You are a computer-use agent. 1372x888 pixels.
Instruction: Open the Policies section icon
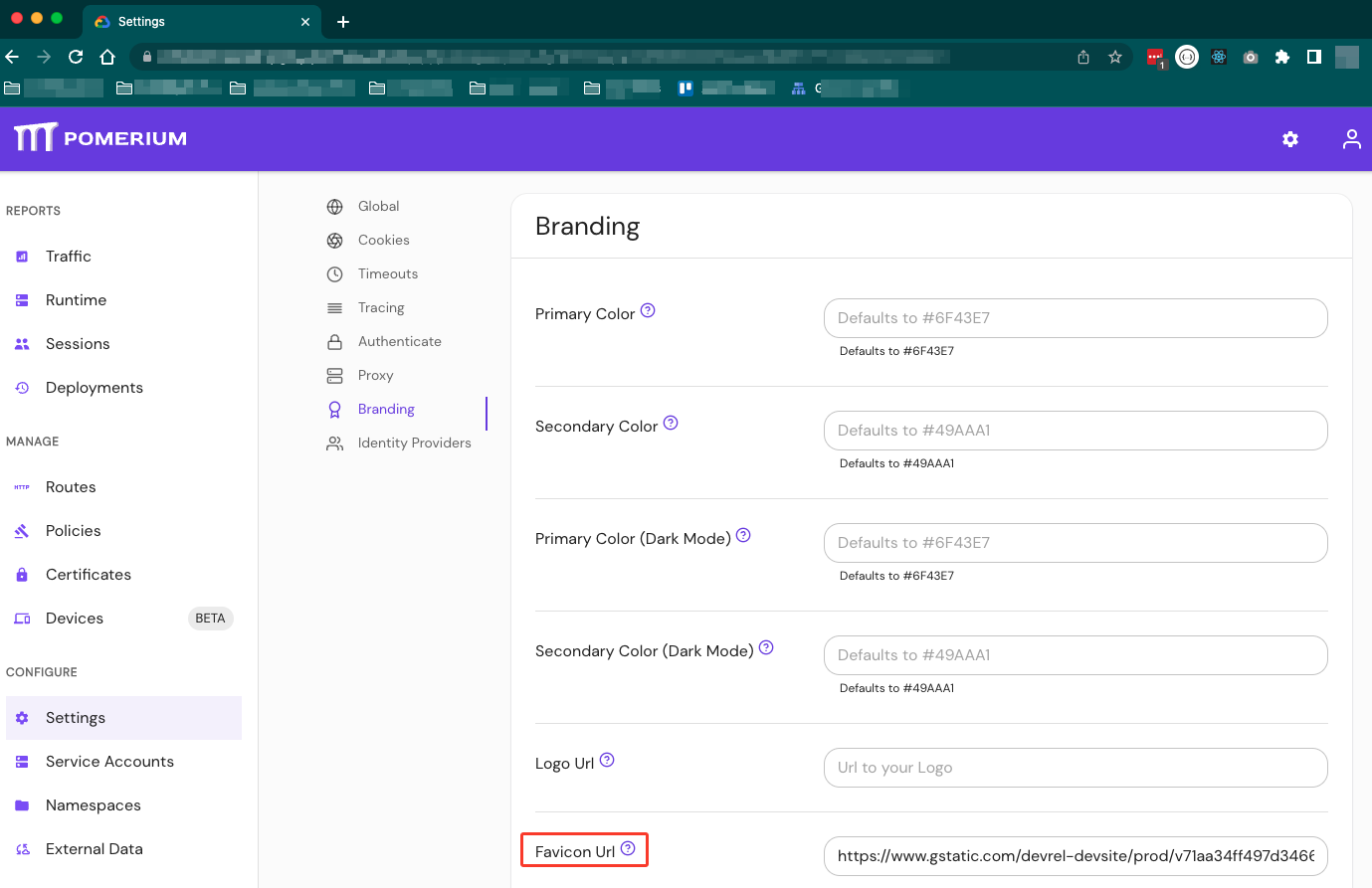point(22,530)
